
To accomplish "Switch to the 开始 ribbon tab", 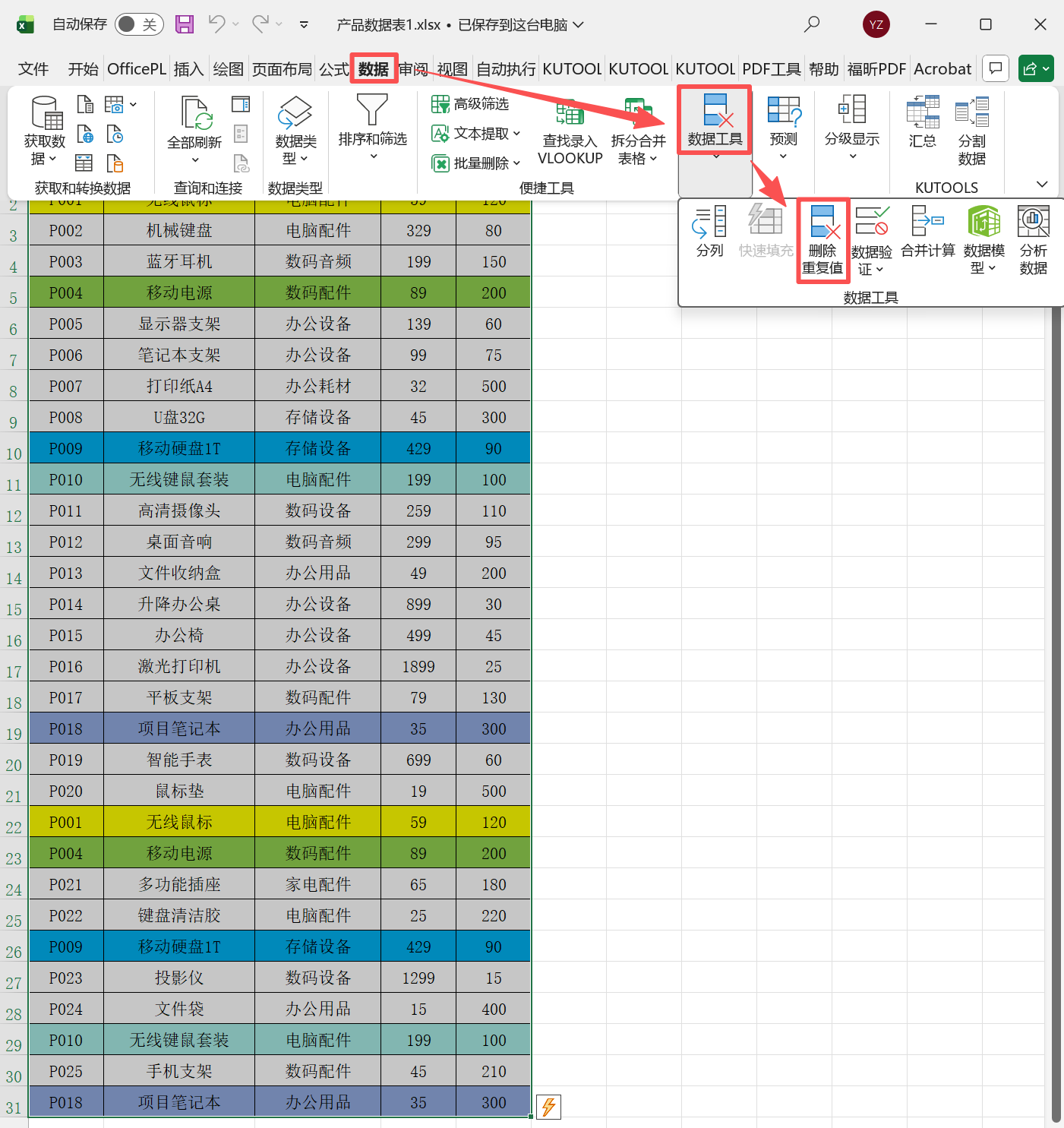I will point(82,68).
